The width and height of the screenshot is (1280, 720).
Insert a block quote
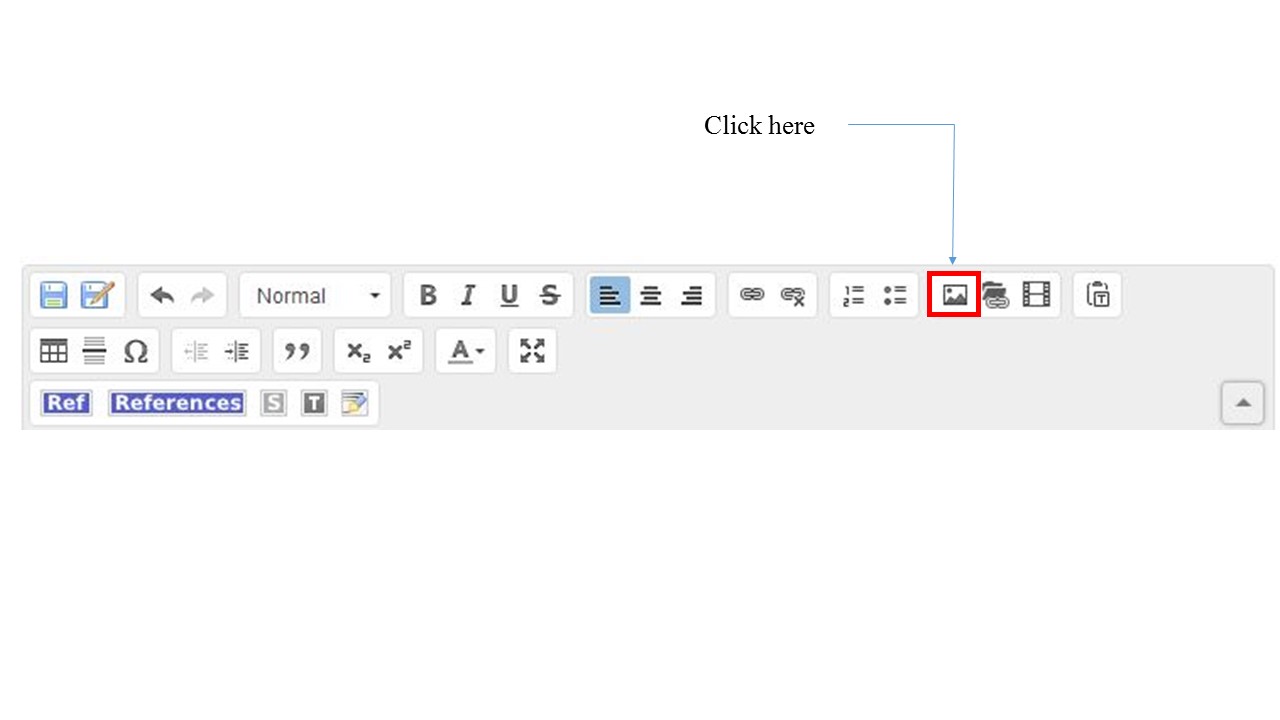point(297,351)
